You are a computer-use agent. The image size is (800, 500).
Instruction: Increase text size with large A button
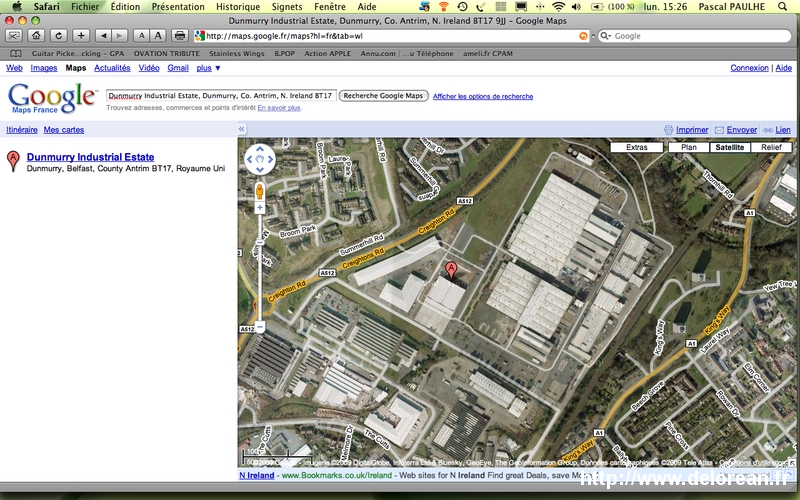pos(158,36)
